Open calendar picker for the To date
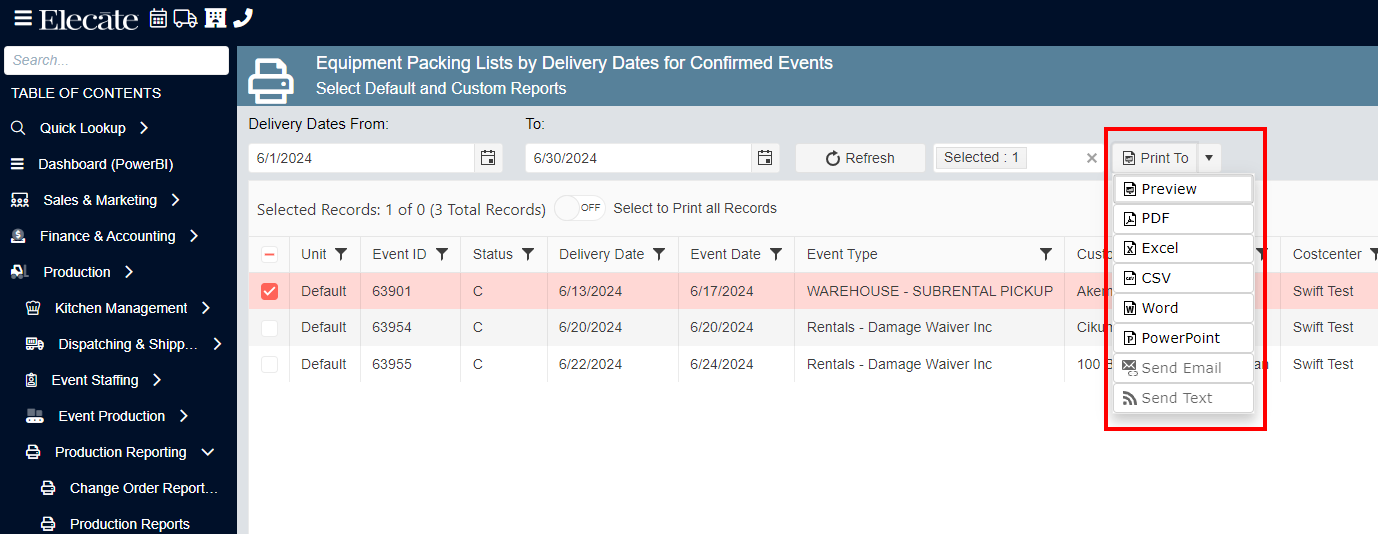This screenshot has width=1378, height=534. 765,158
